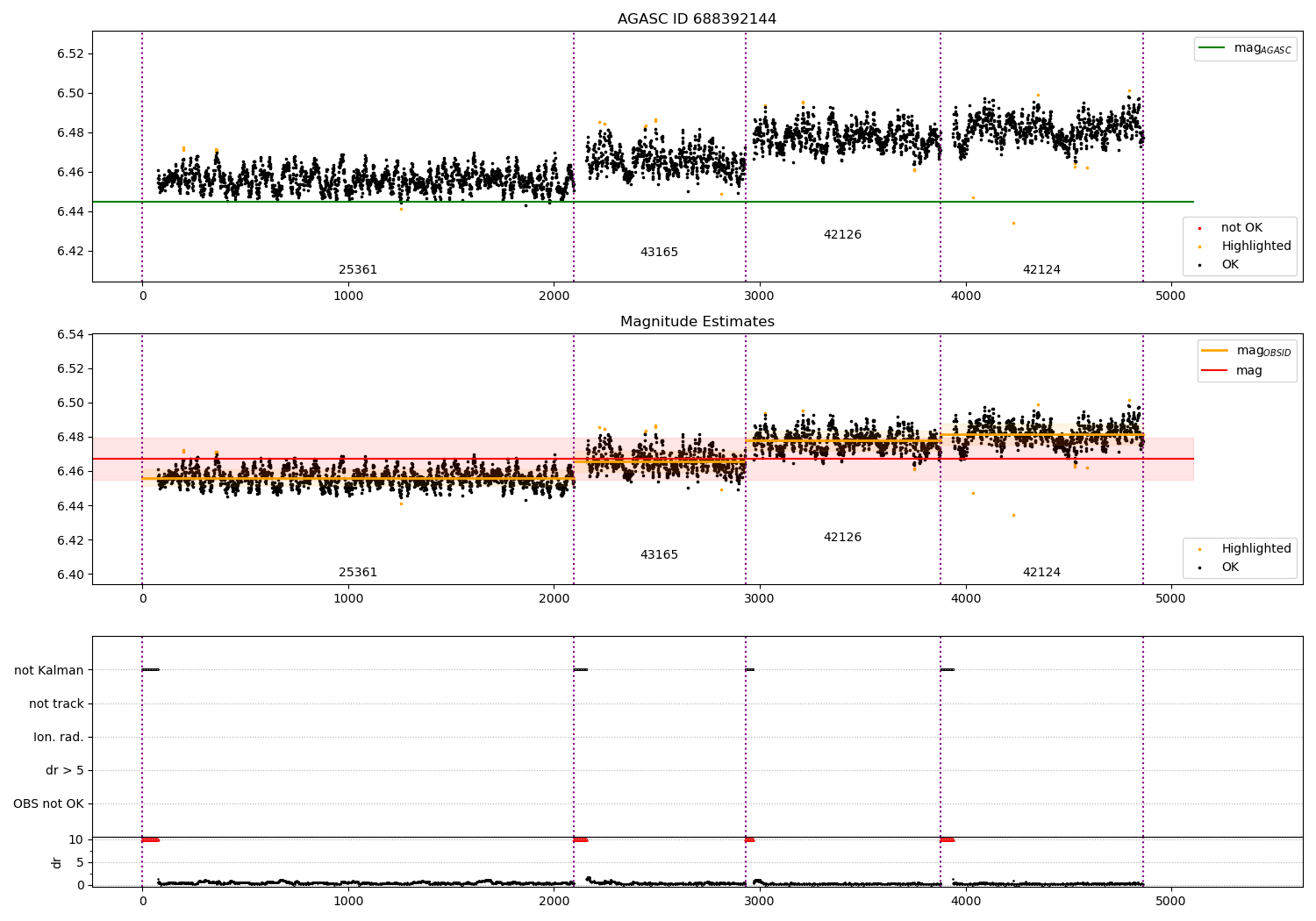Viewport: 1316px width, 921px height.
Task: Click the title "AGASC ID 688392144"
Action: 697,19
